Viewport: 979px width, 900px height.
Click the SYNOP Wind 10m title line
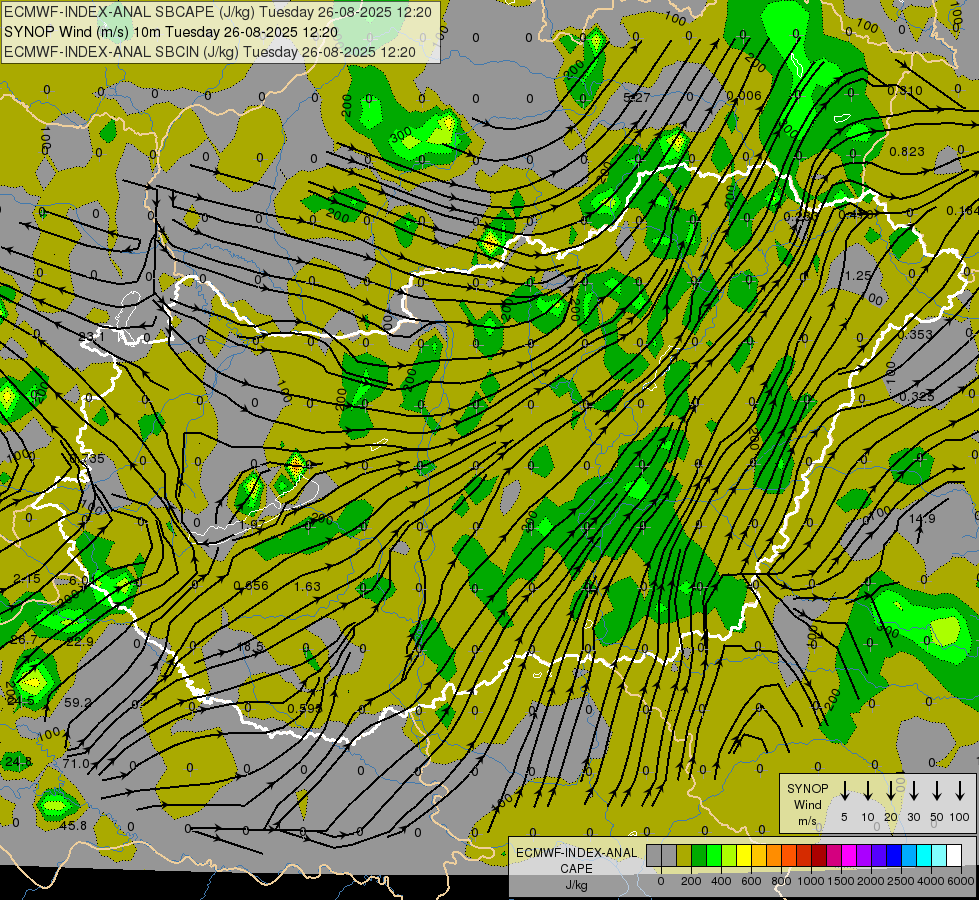coord(170,32)
